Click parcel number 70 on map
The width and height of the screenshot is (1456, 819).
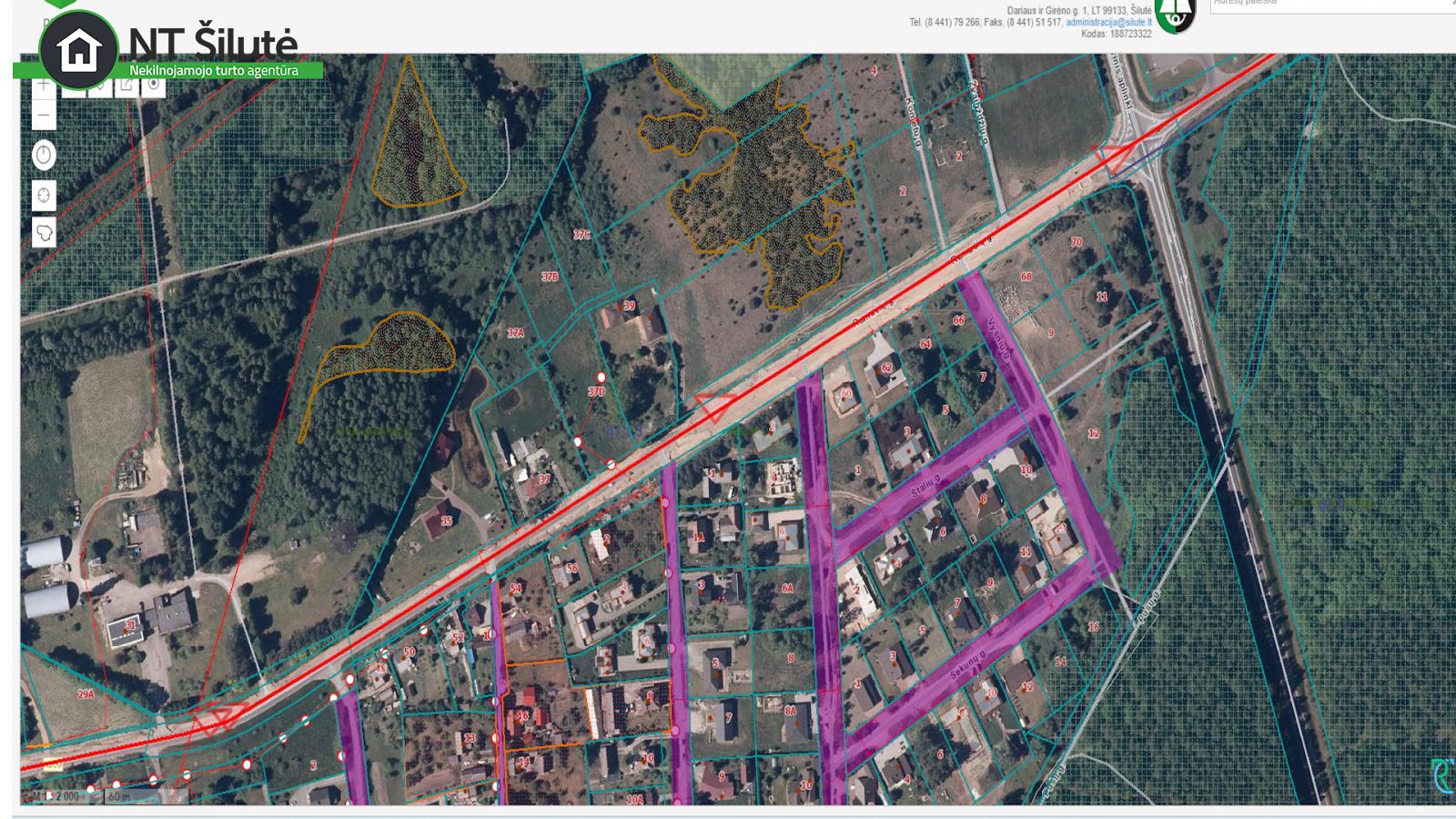click(x=1077, y=242)
